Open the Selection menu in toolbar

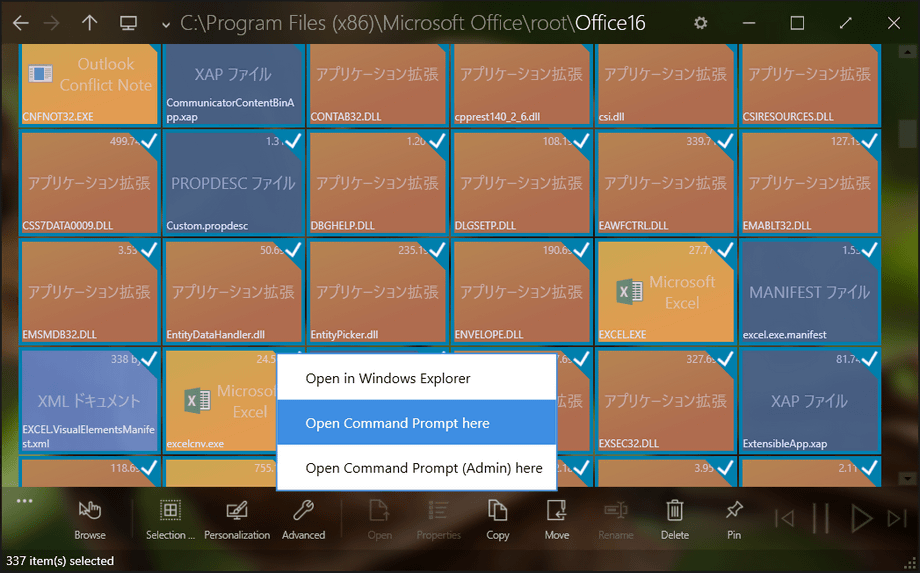point(170,520)
